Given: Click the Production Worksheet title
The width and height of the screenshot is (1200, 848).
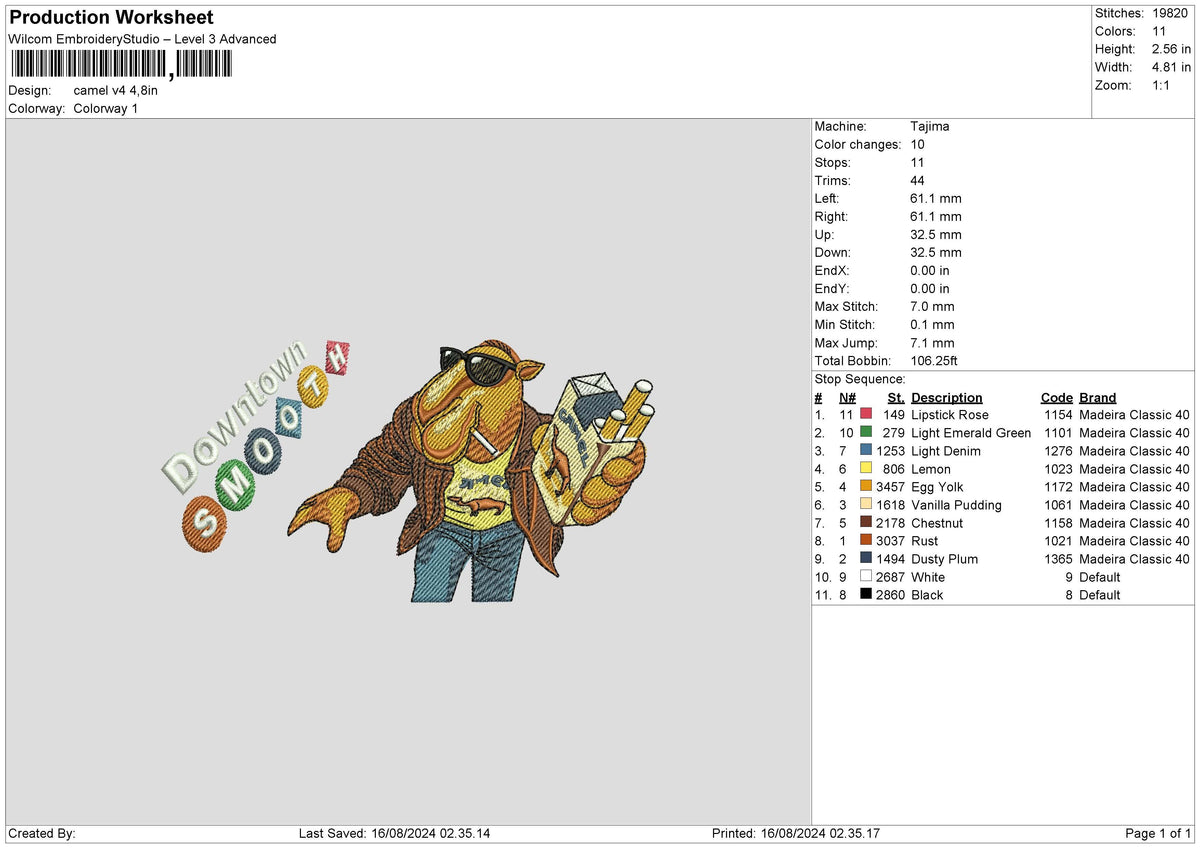Looking at the screenshot, I should 111,18.
